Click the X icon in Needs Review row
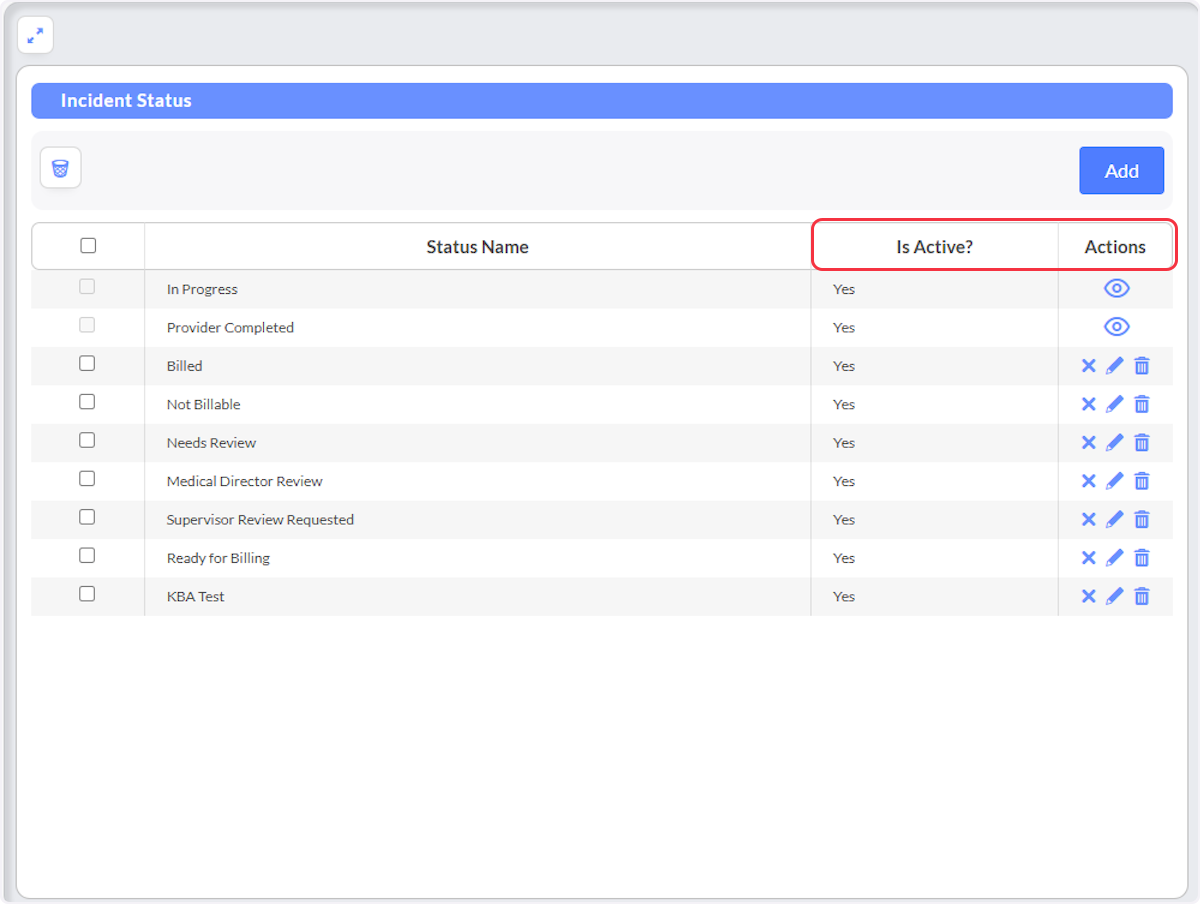Image resolution: width=1200 pixels, height=904 pixels. point(1089,443)
